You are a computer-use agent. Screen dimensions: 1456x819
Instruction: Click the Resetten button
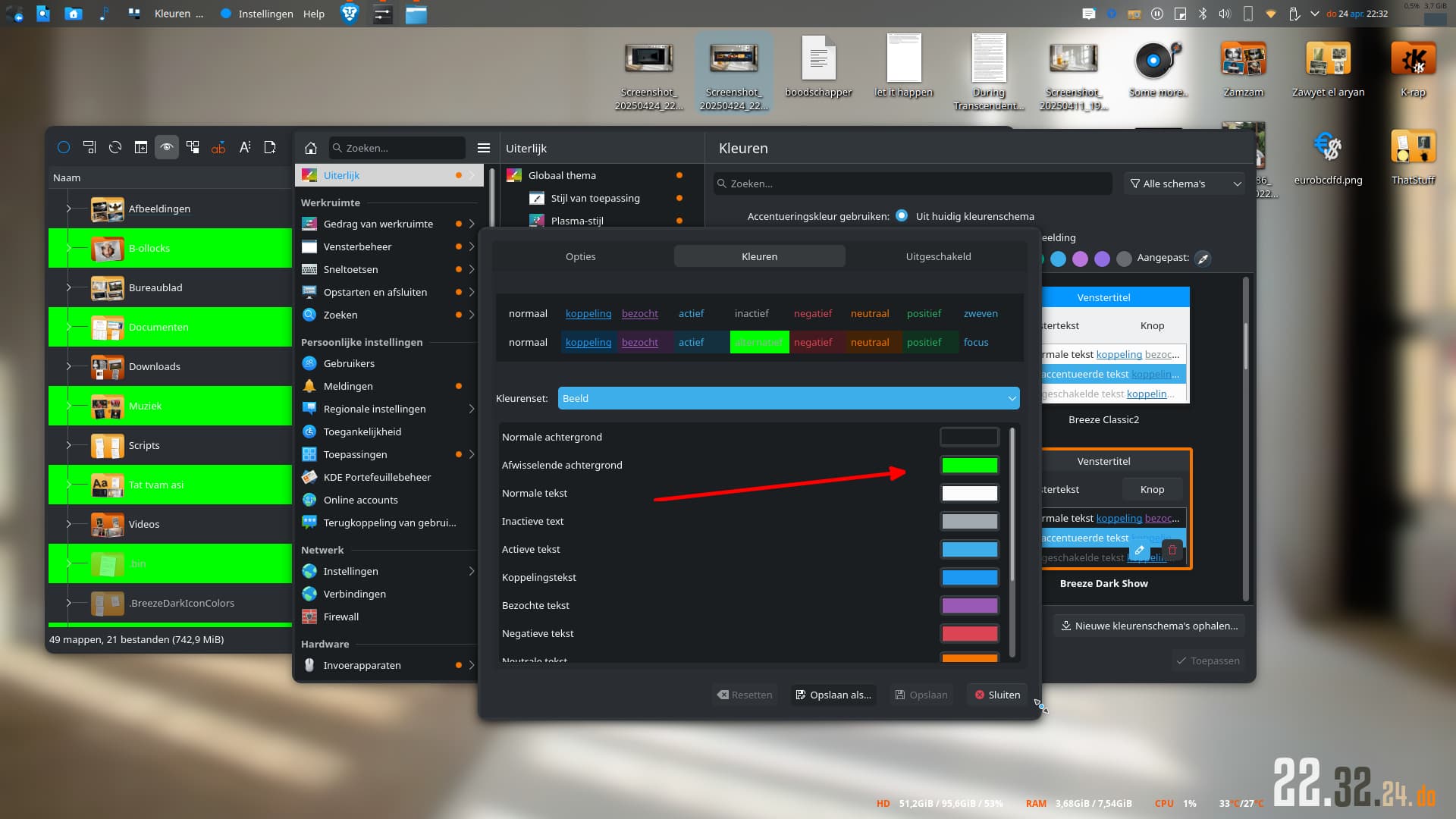click(x=745, y=695)
